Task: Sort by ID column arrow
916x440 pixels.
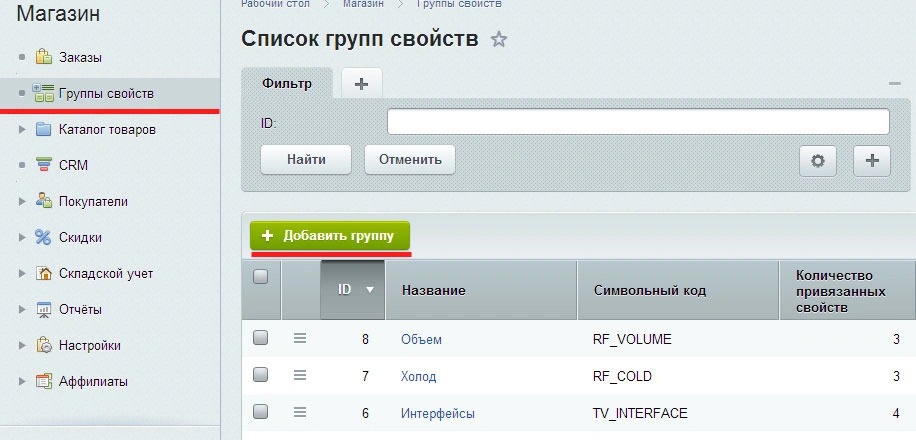Action: coord(369,290)
